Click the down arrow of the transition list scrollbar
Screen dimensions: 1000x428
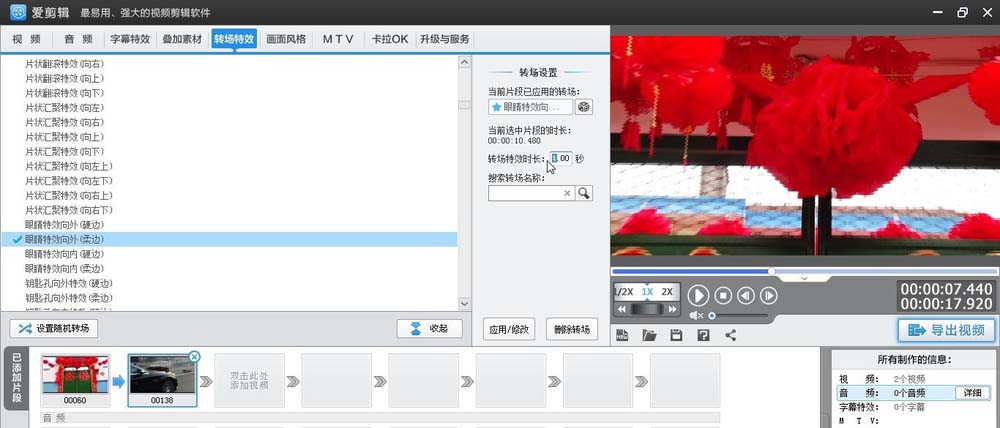(464, 303)
